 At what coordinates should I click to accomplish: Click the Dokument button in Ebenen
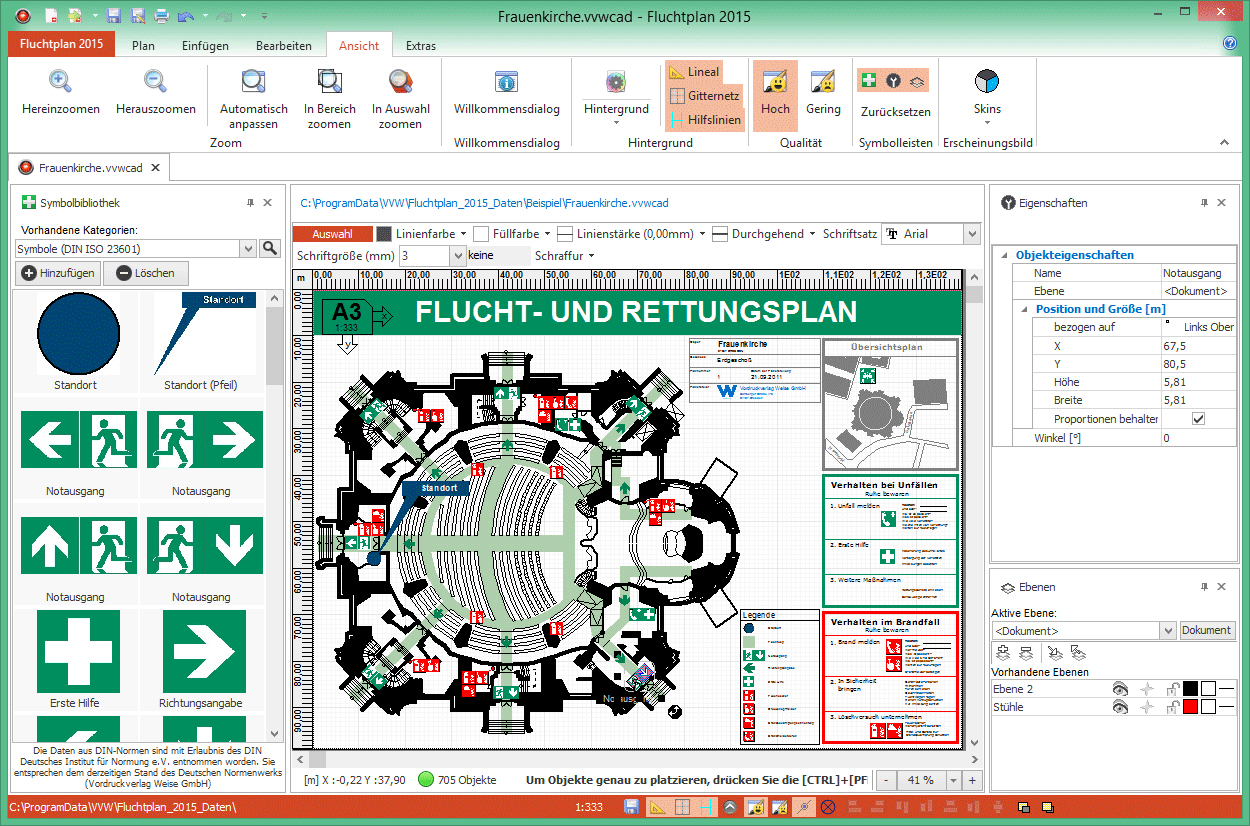[1207, 630]
